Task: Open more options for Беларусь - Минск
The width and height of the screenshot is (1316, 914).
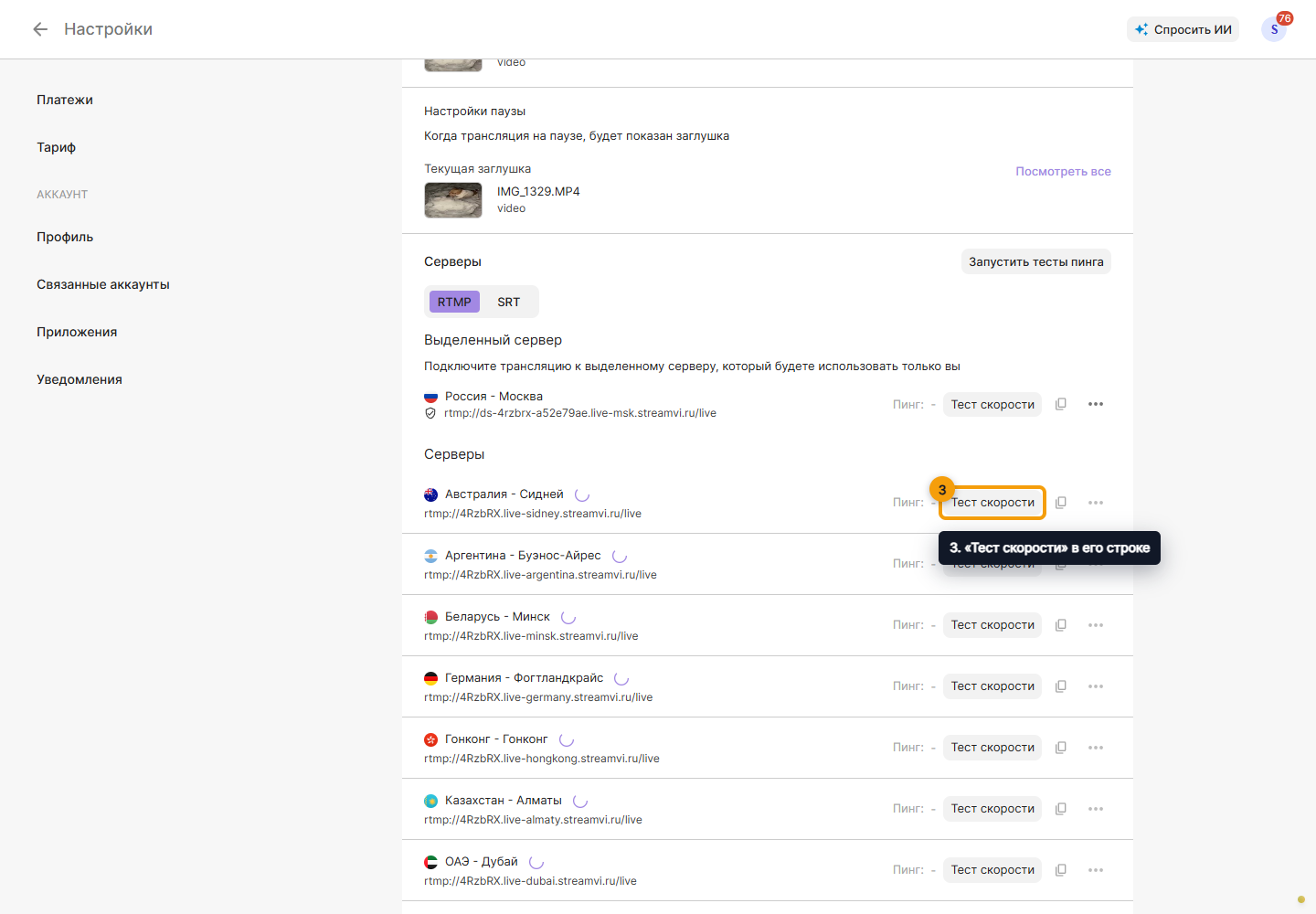Action: 1096,625
